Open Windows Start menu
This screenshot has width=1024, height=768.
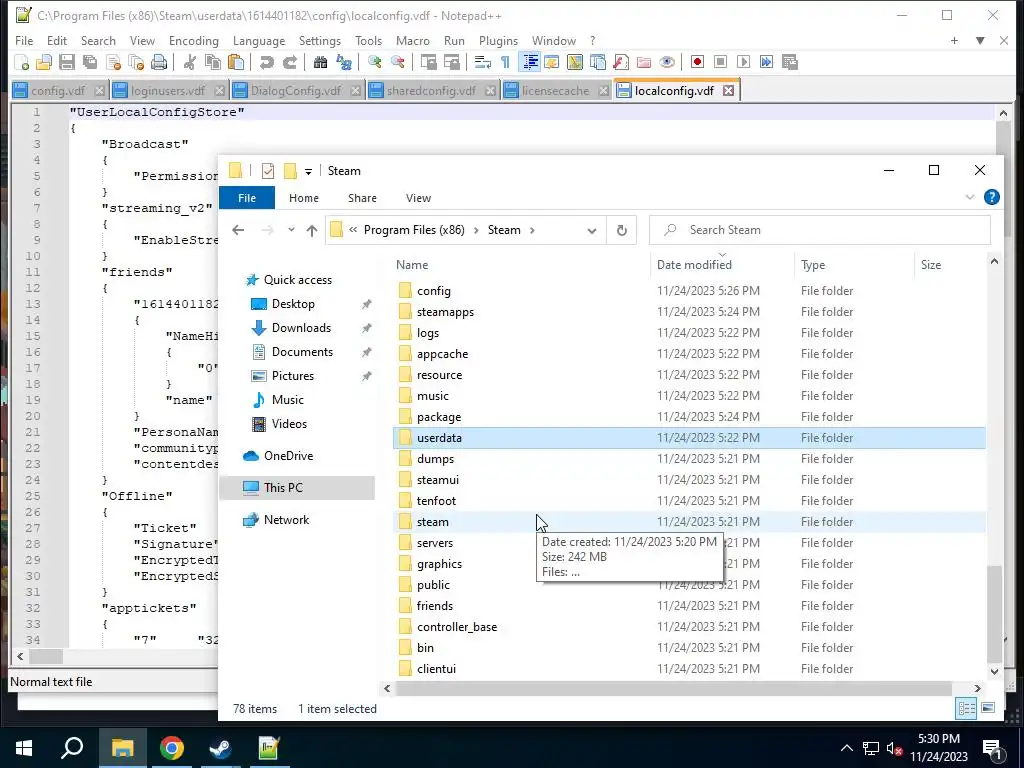click(24, 748)
